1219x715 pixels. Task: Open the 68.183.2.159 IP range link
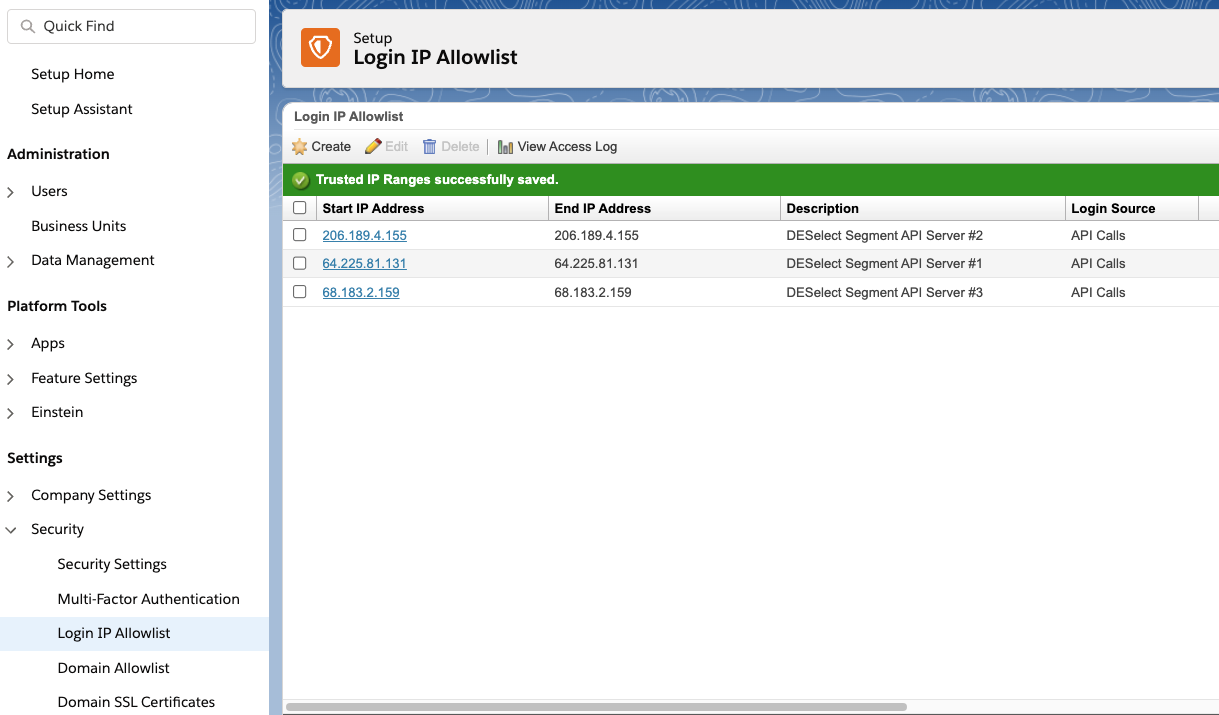tap(360, 292)
